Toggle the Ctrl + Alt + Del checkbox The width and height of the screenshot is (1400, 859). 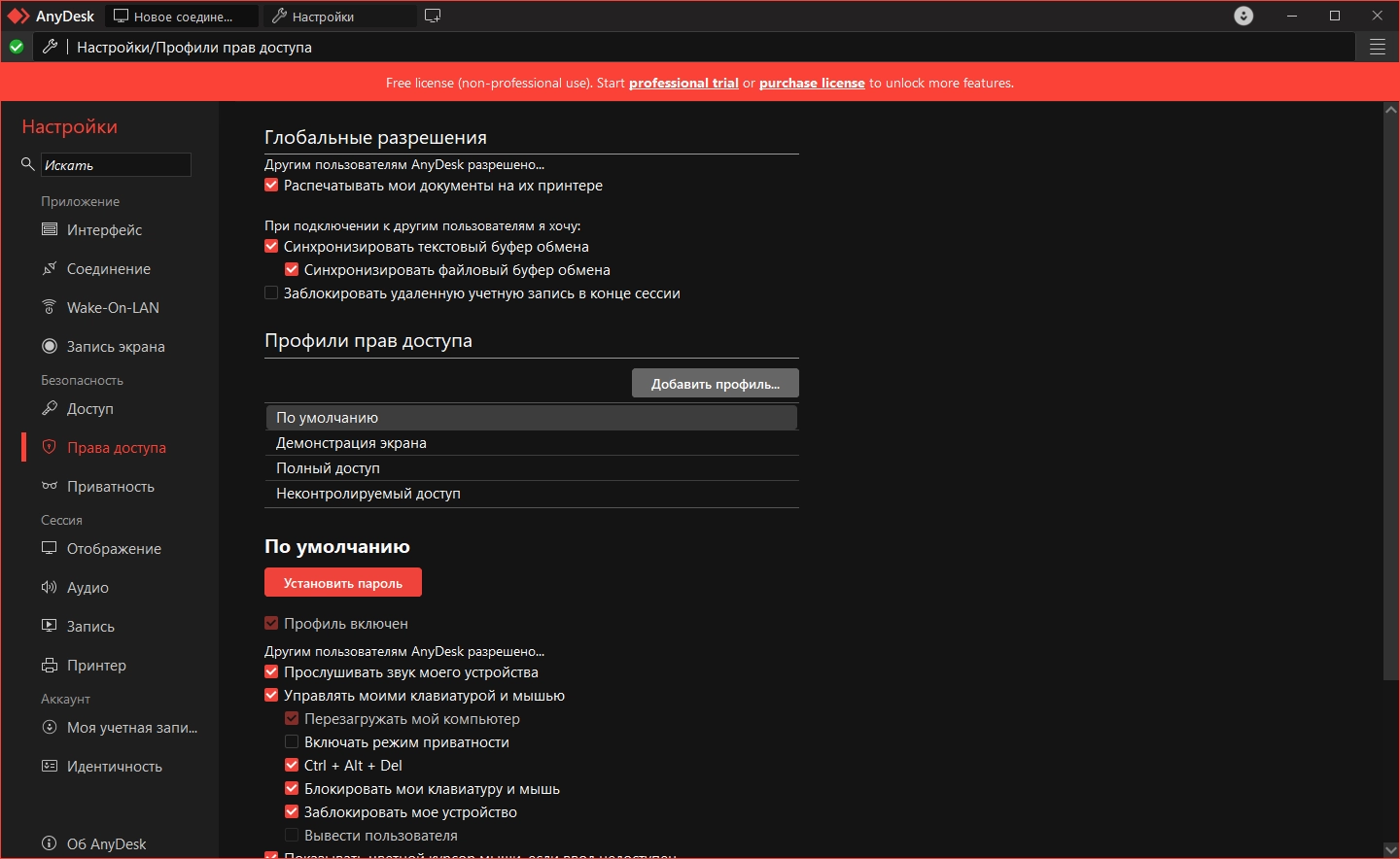[292, 765]
